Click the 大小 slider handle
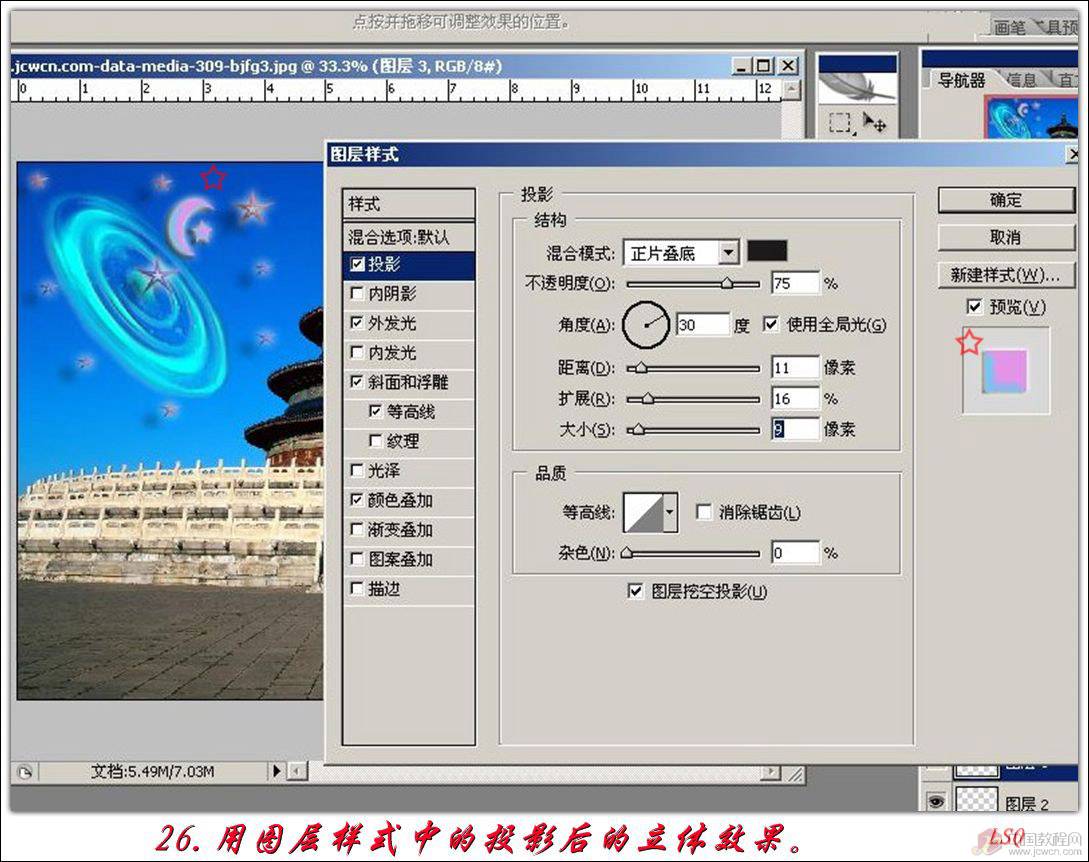The width and height of the screenshot is (1089, 862). [x=638, y=429]
